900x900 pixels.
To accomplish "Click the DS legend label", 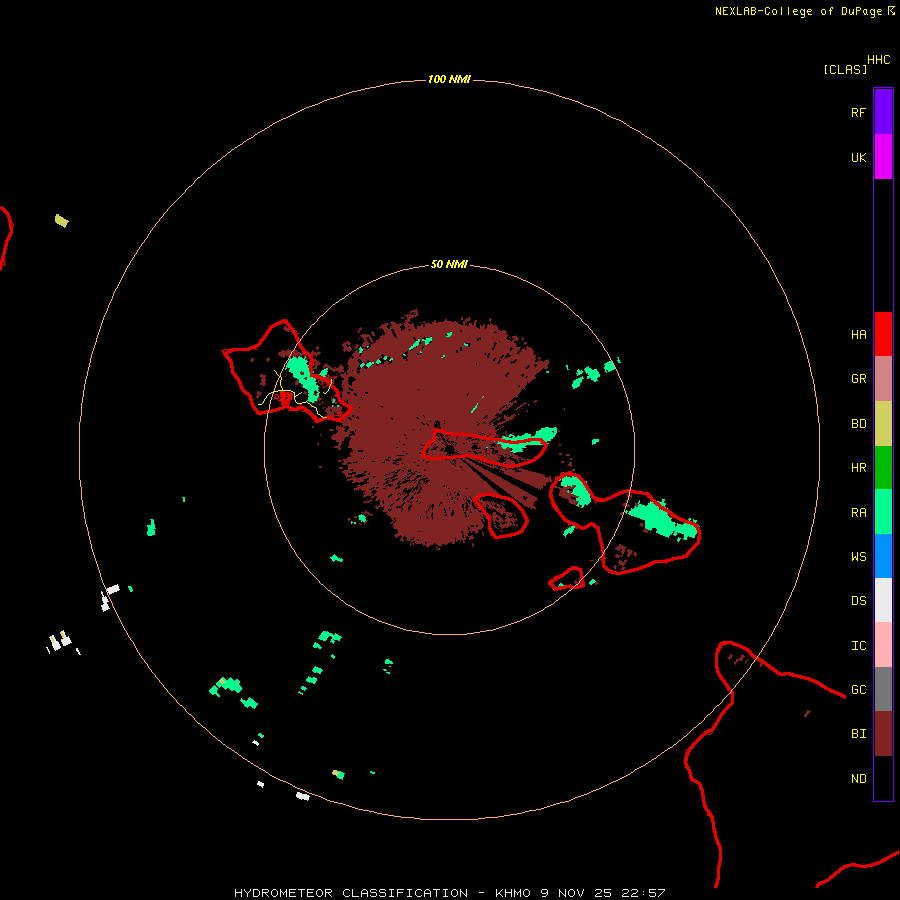I will 858,601.
